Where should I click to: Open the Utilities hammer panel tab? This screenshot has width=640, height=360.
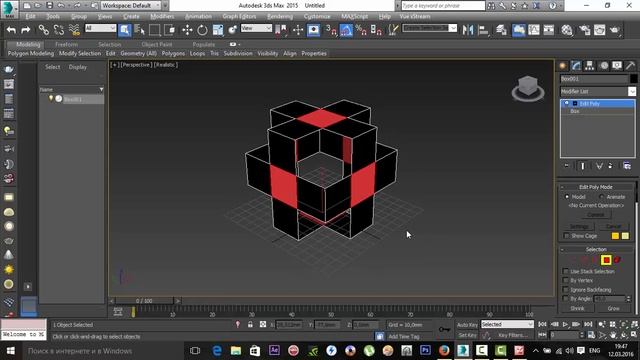pyautogui.click(x=630, y=65)
